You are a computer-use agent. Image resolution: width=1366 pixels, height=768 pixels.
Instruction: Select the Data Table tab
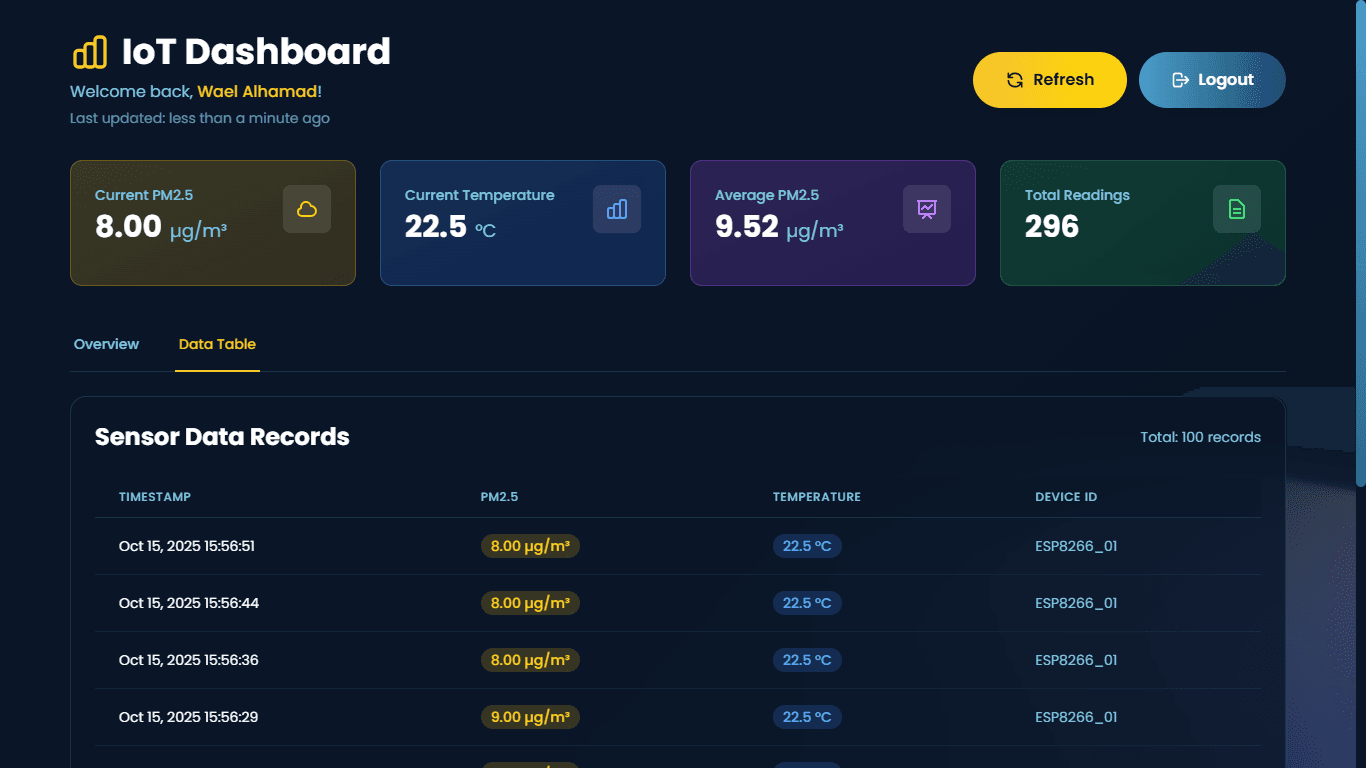[217, 344]
